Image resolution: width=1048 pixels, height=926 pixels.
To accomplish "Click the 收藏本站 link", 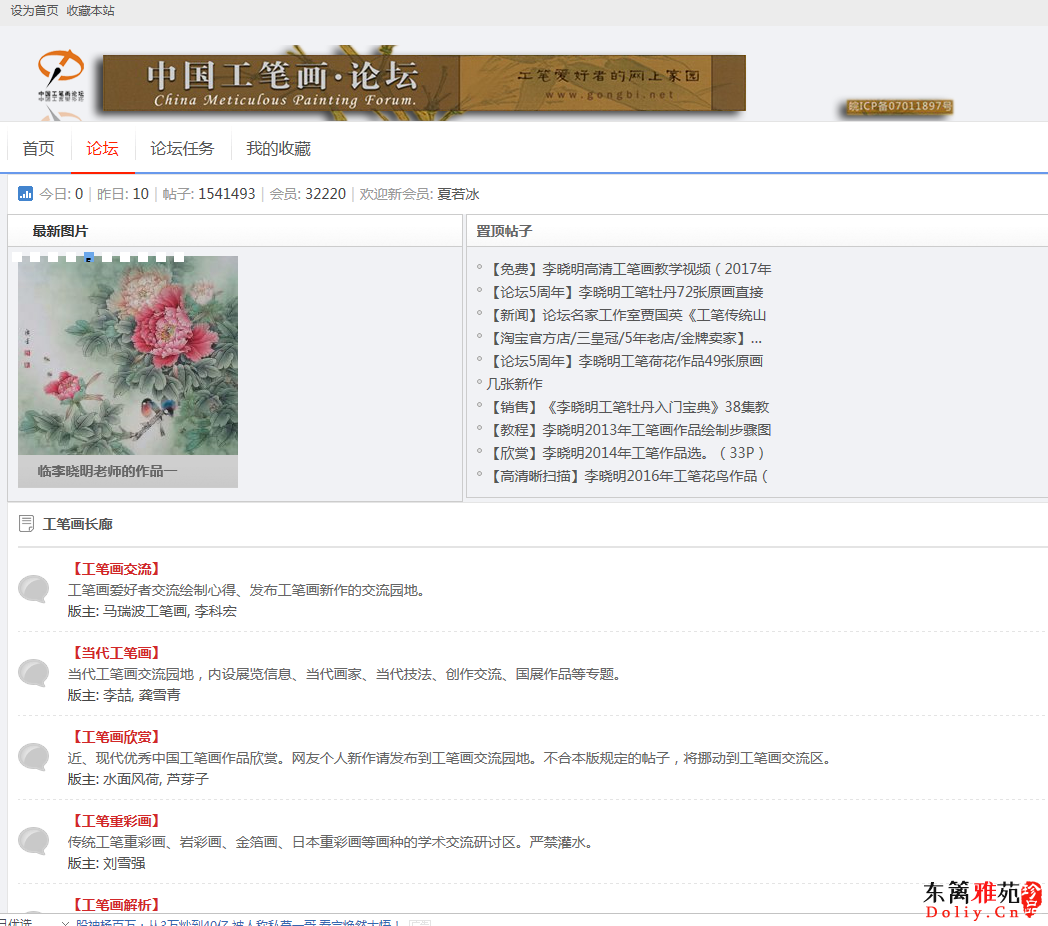I will [90, 11].
